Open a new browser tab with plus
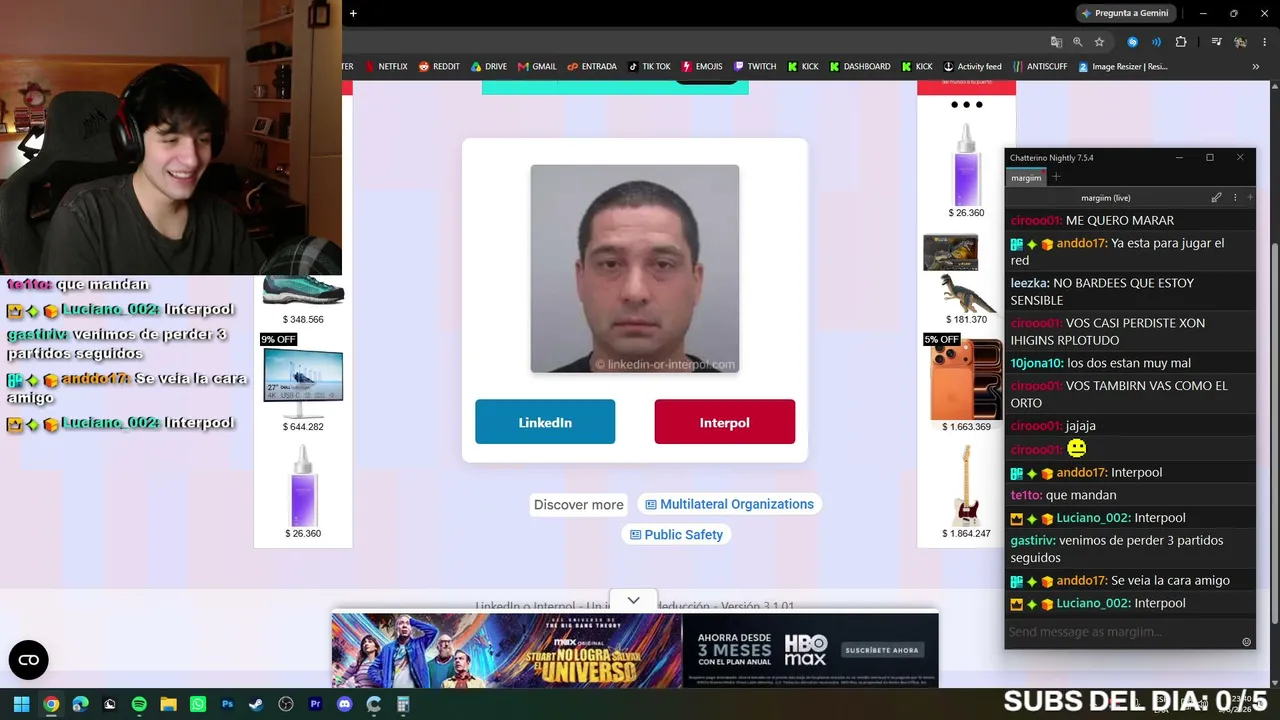 [353, 13]
